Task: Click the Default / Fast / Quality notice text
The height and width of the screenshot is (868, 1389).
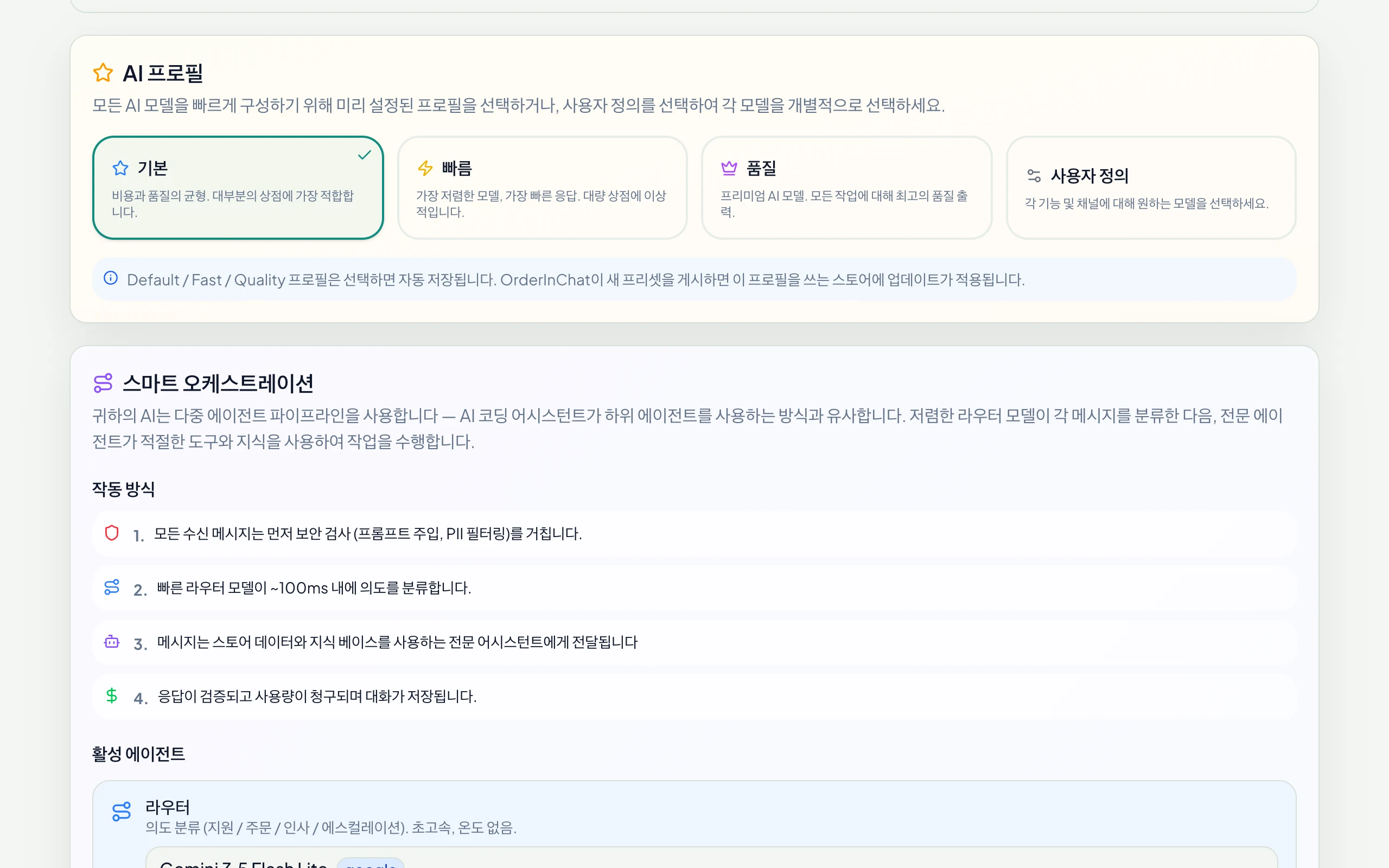Action: pyautogui.click(x=576, y=279)
